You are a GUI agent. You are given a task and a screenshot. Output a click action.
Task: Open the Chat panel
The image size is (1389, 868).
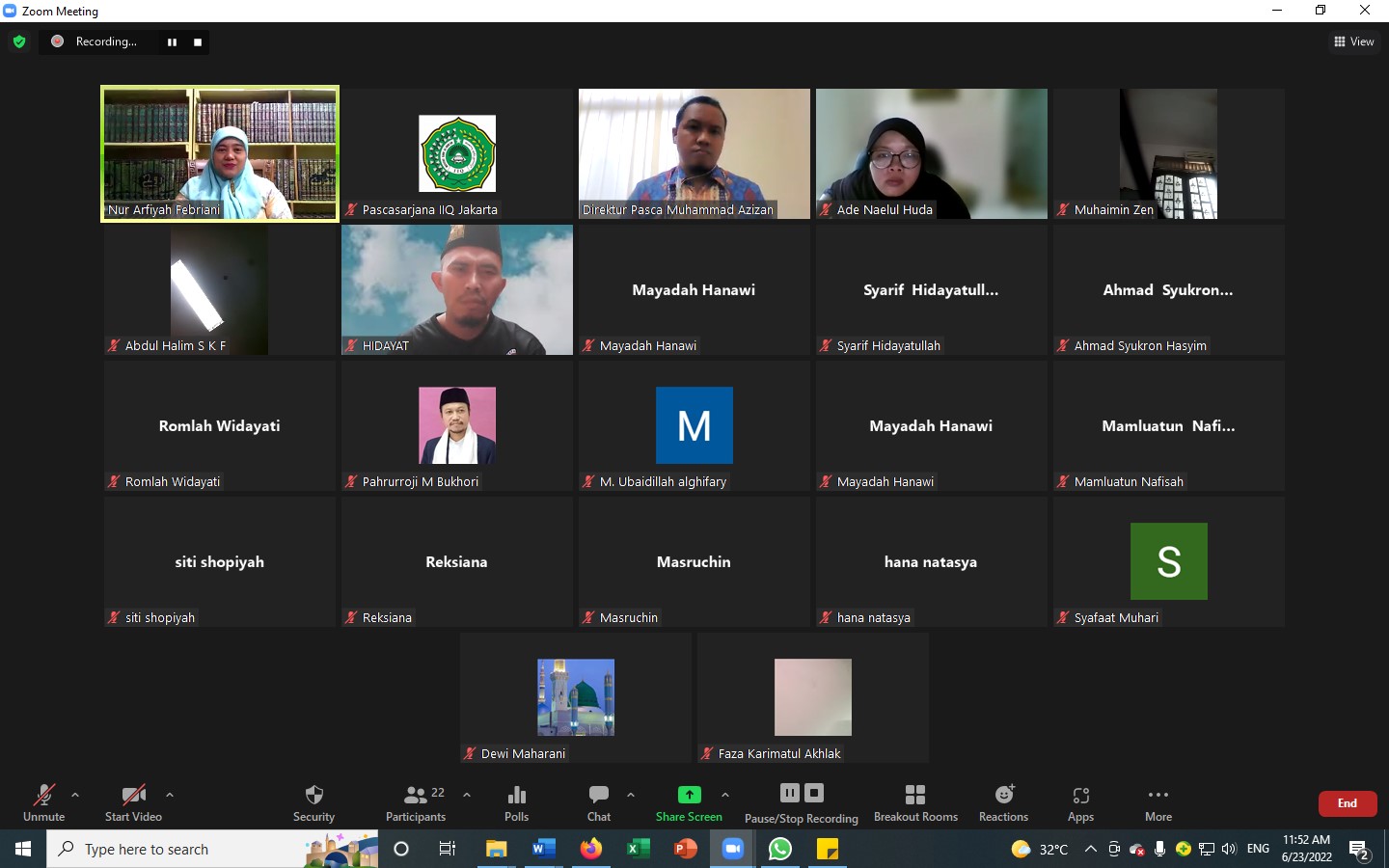[599, 802]
